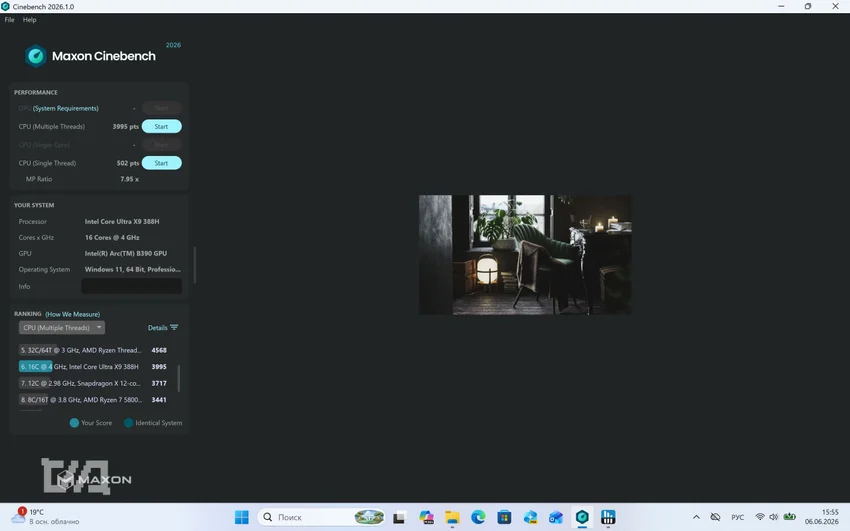The width and height of the screenshot is (850, 531).
Task: Open the System Requirements link
Action: pyautogui.click(x=66, y=108)
